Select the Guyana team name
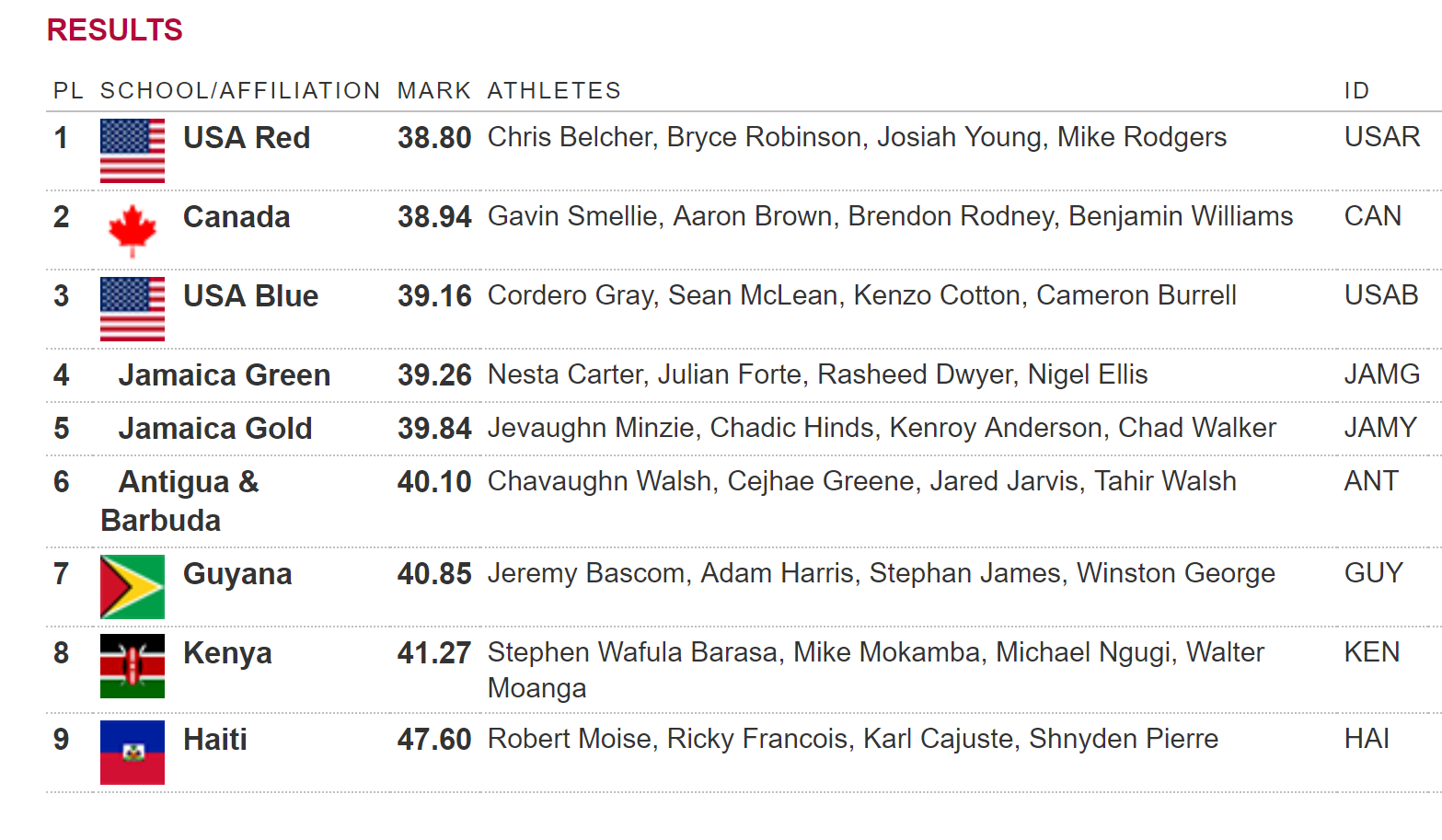 click(237, 574)
